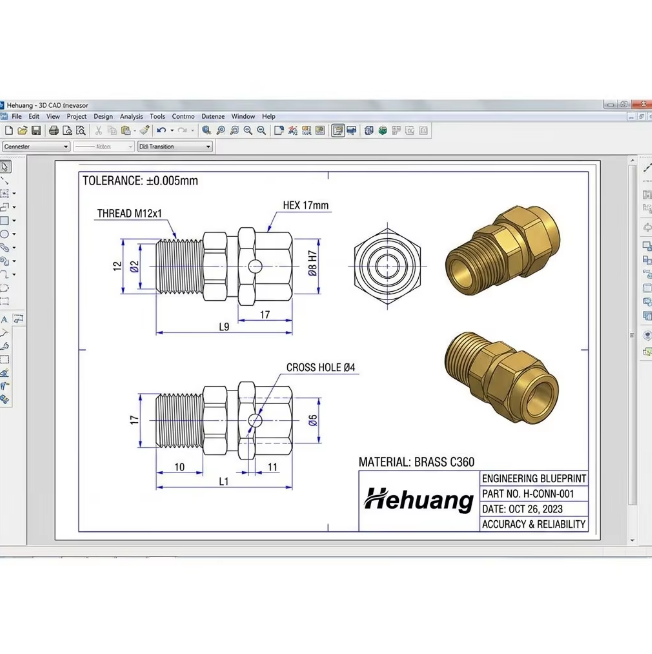Open the Project menu
The height and width of the screenshot is (654, 652).
77,117
